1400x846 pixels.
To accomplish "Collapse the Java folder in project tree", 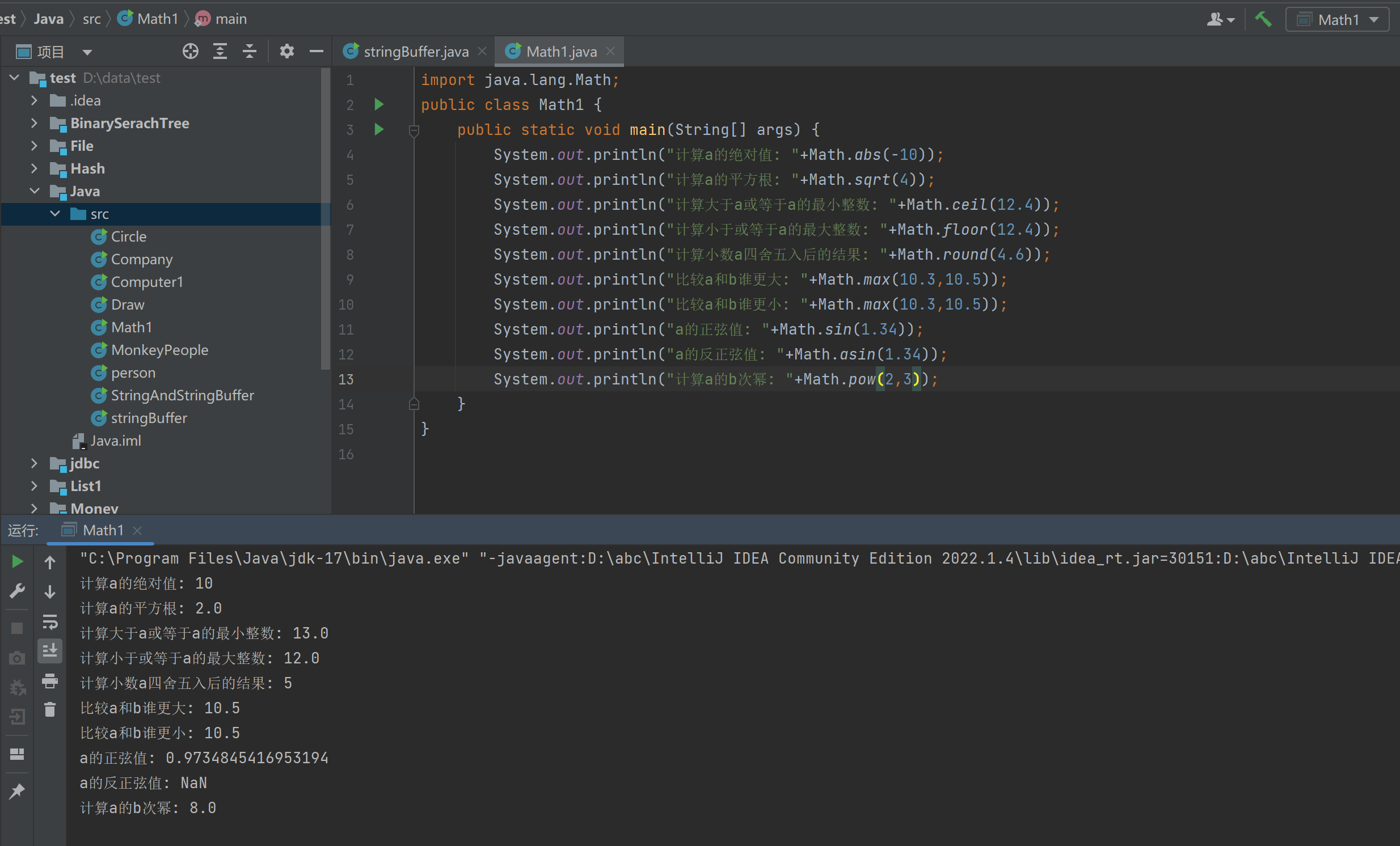I will click(35, 191).
